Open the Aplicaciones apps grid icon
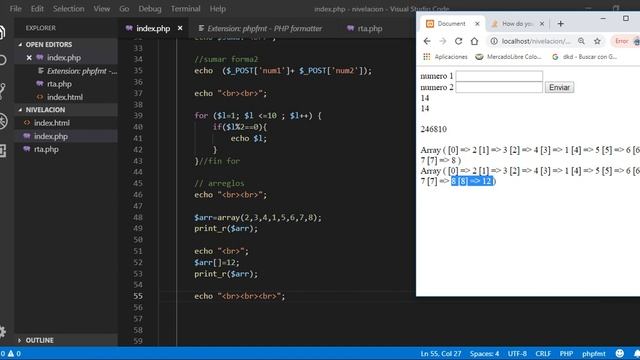Image resolution: width=640 pixels, height=360 pixels. 427,57
